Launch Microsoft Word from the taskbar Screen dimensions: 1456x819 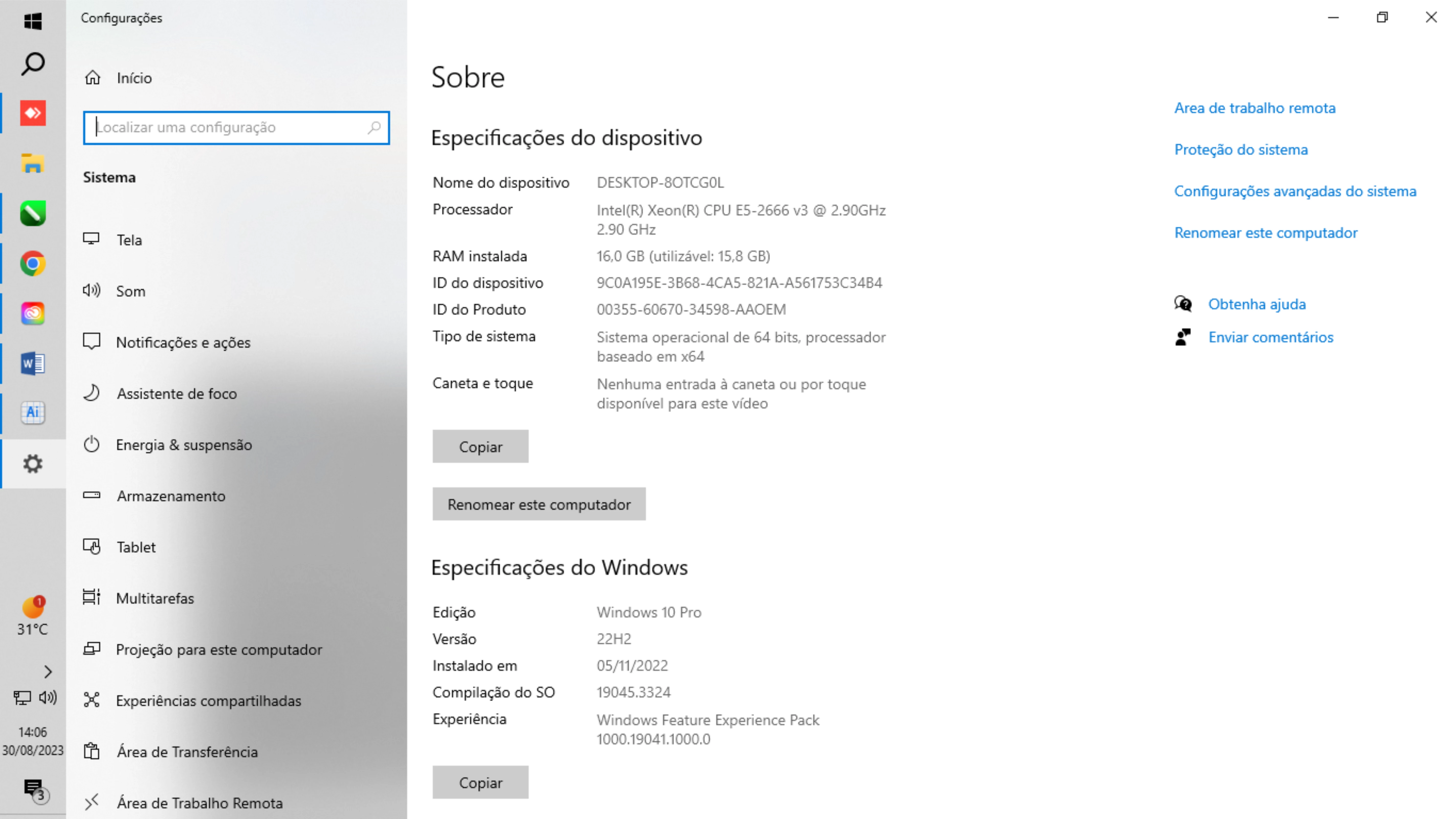pyautogui.click(x=33, y=363)
